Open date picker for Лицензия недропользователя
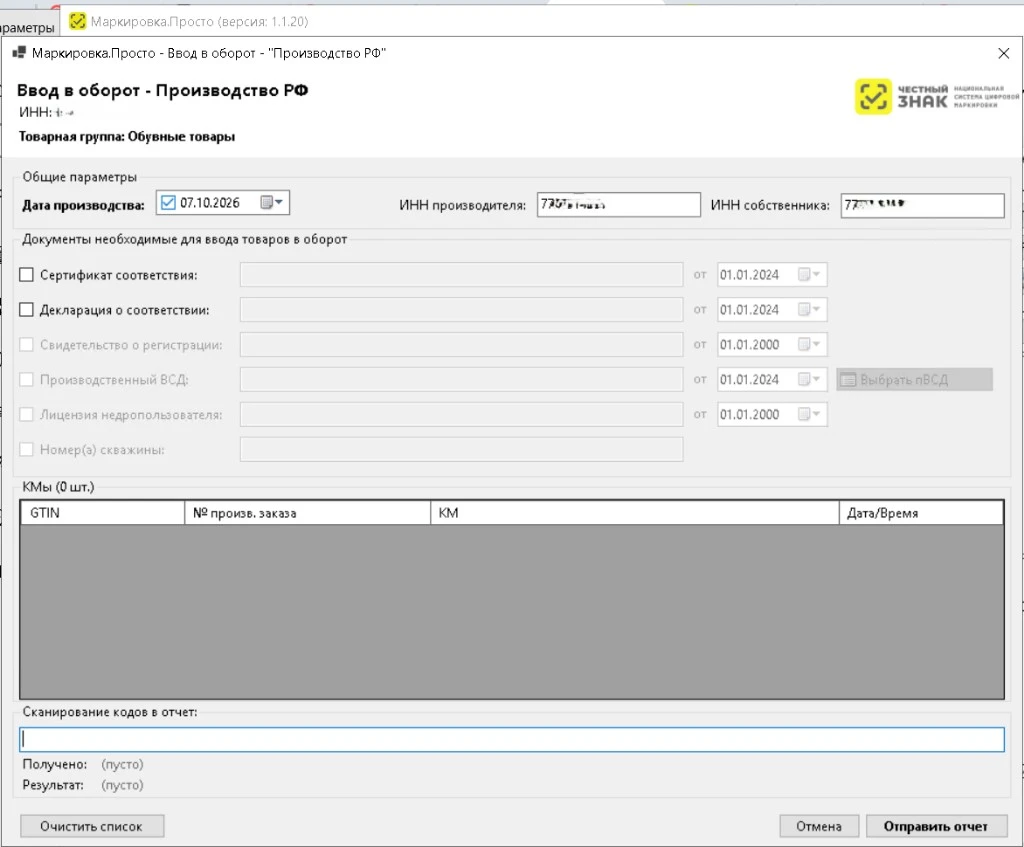Image resolution: width=1024 pixels, height=847 pixels. [x=808, y=414]
